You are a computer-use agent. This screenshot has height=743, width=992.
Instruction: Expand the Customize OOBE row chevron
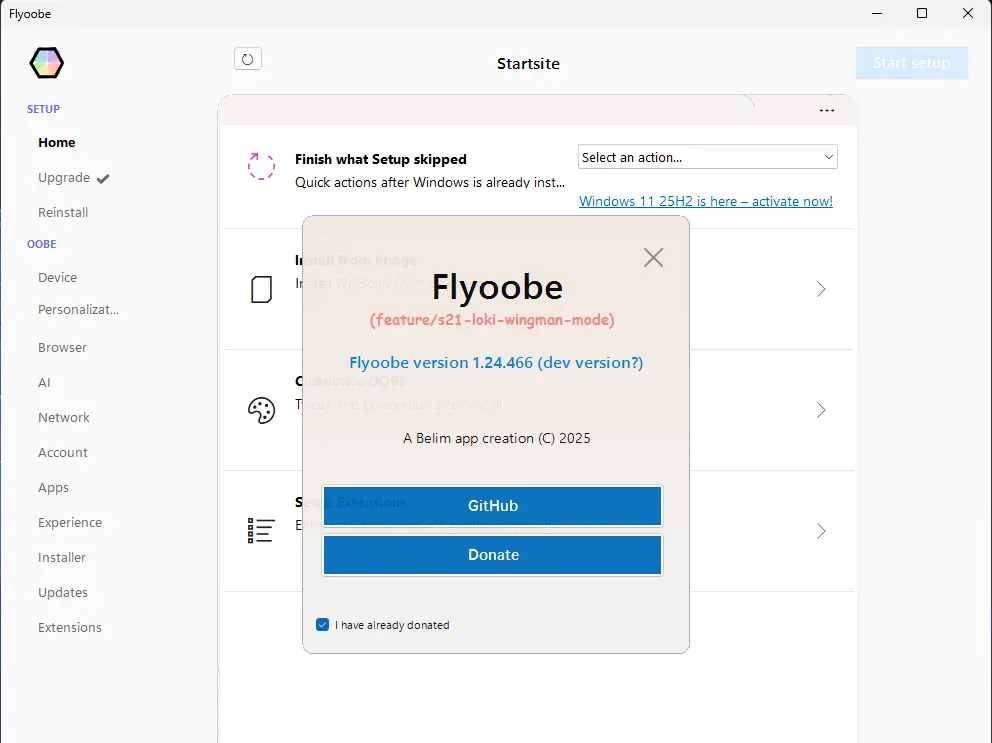(821, 410)
